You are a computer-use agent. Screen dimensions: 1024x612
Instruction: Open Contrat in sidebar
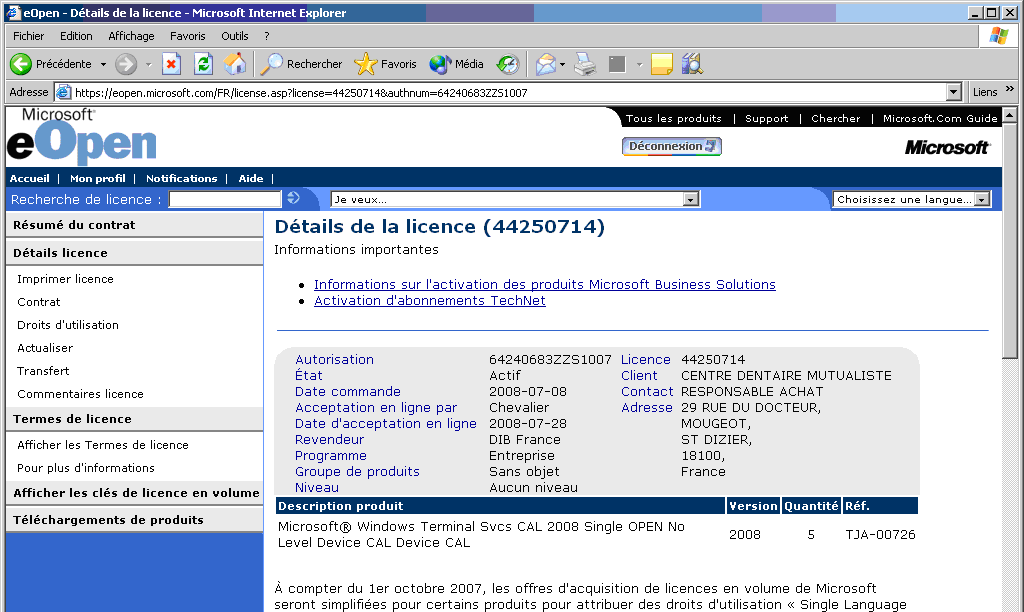39,302
